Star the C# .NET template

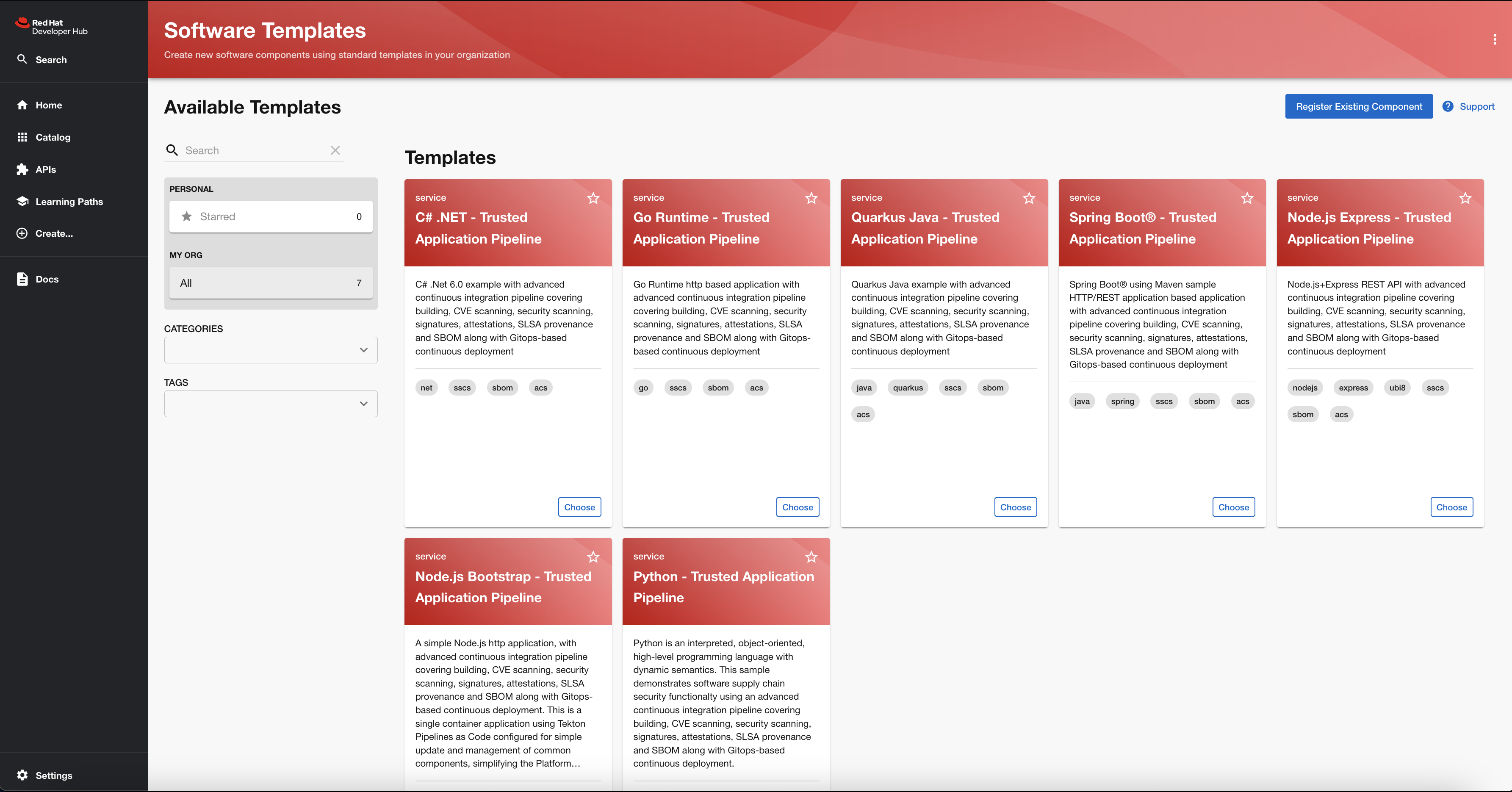(x=593, y=199)
